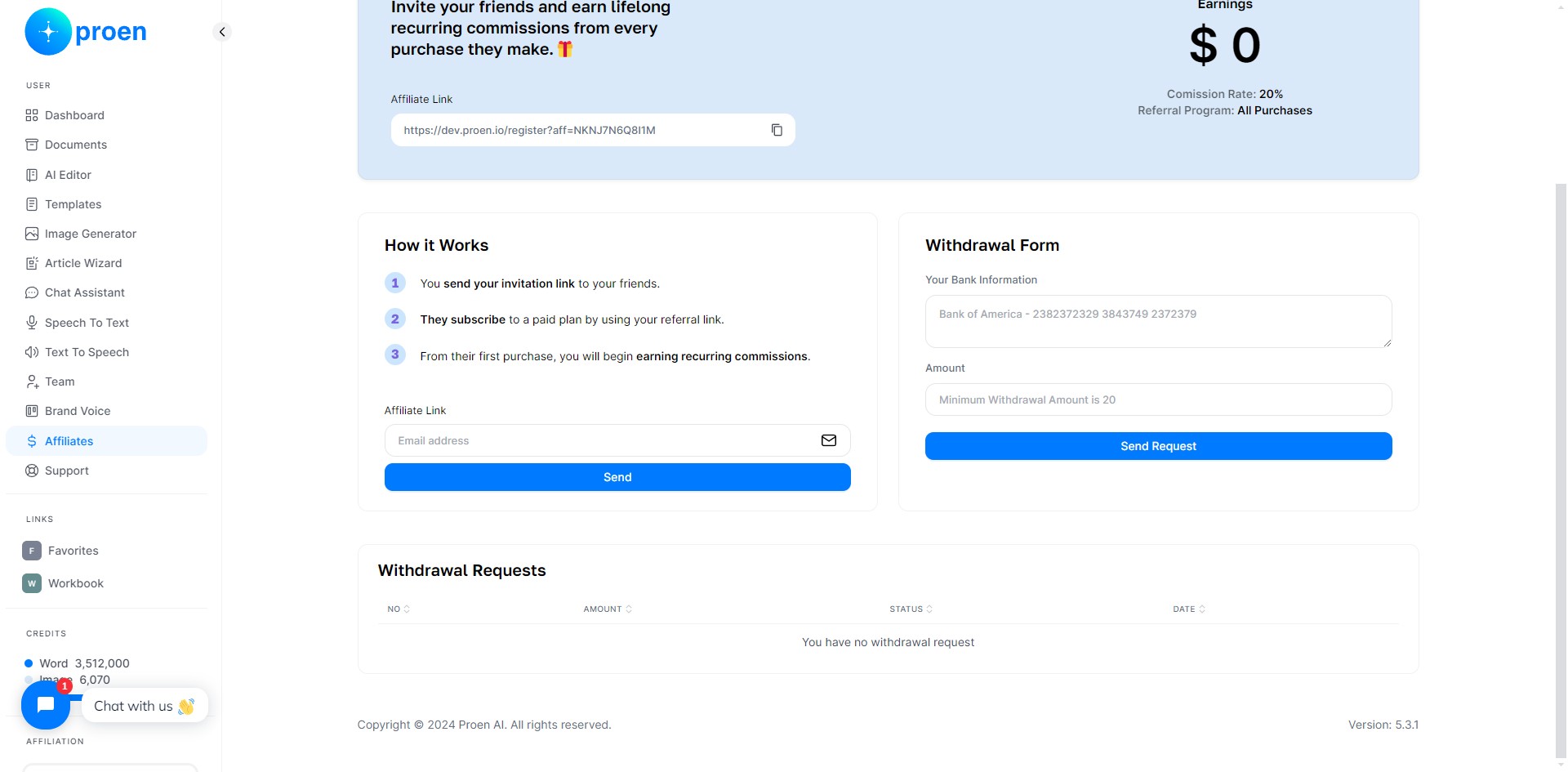
Task: Copy the affiliate link with the copy icon
Action: pyautogui.click(x=777, y=130)
